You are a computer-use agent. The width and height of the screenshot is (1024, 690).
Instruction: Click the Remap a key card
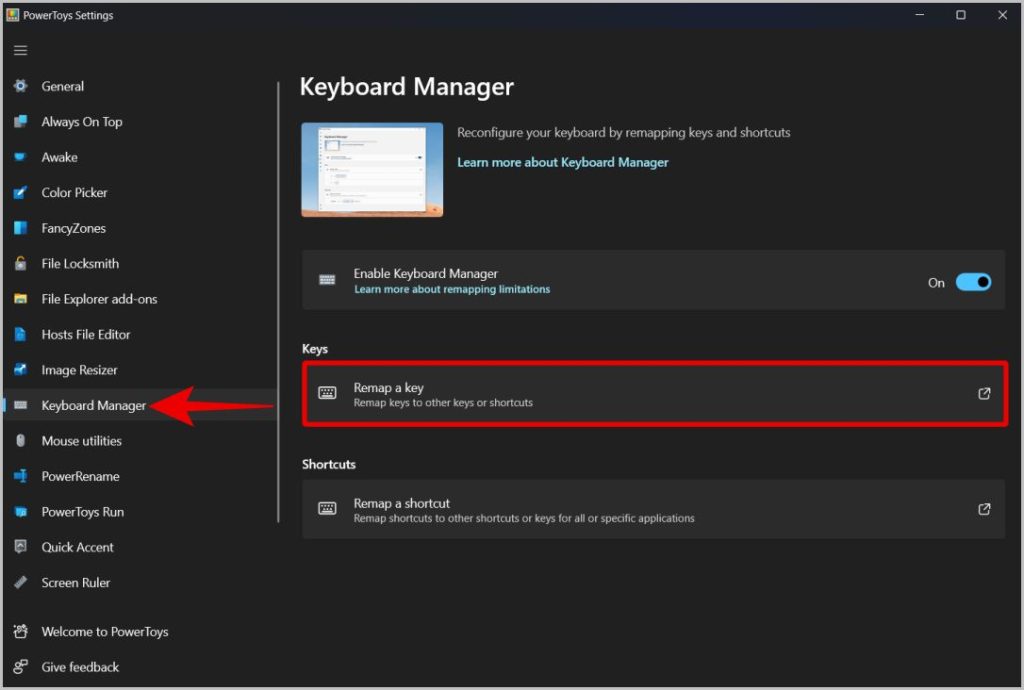(654, 394)
